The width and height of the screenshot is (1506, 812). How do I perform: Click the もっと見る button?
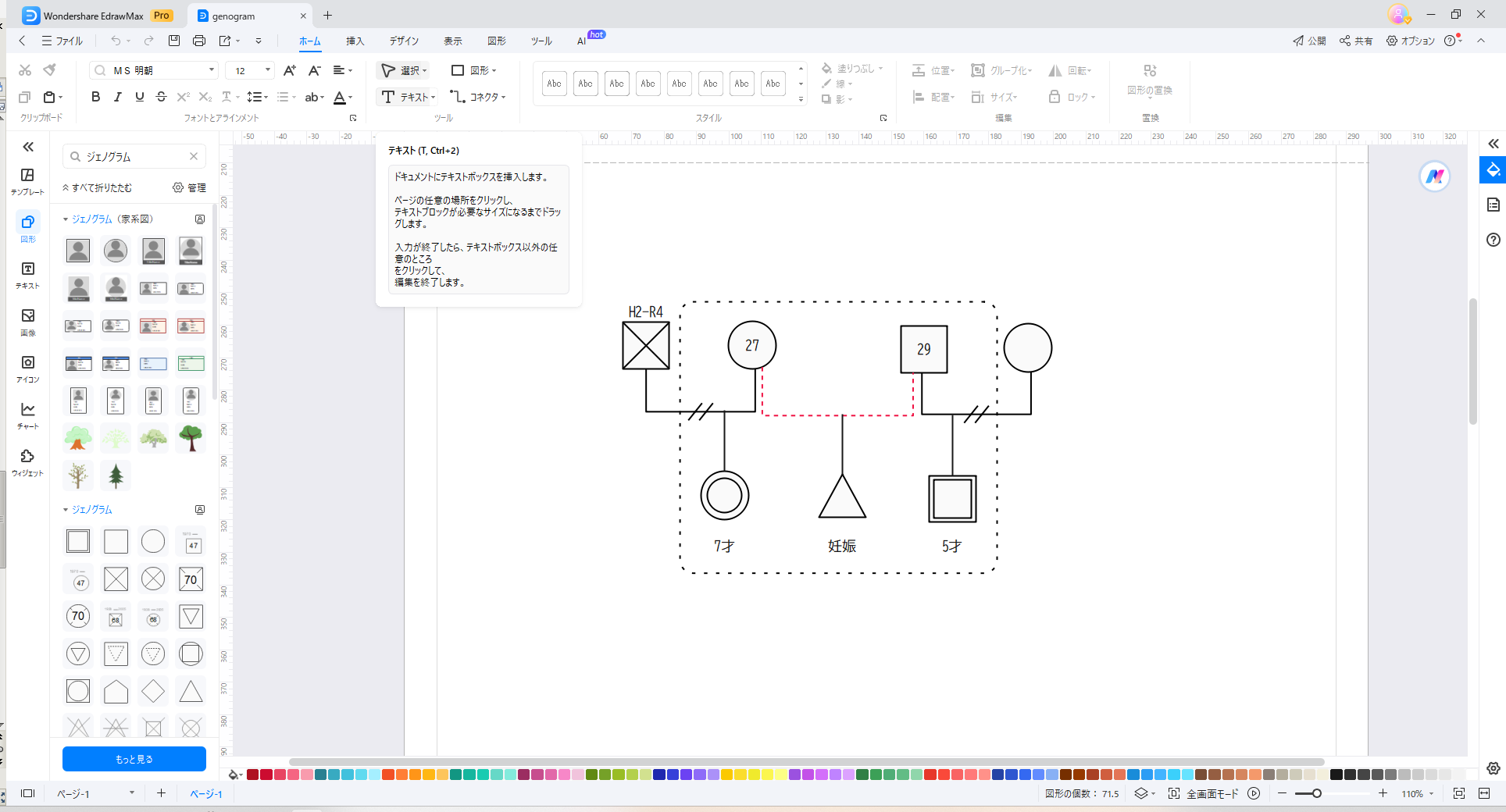click(134, 759)
